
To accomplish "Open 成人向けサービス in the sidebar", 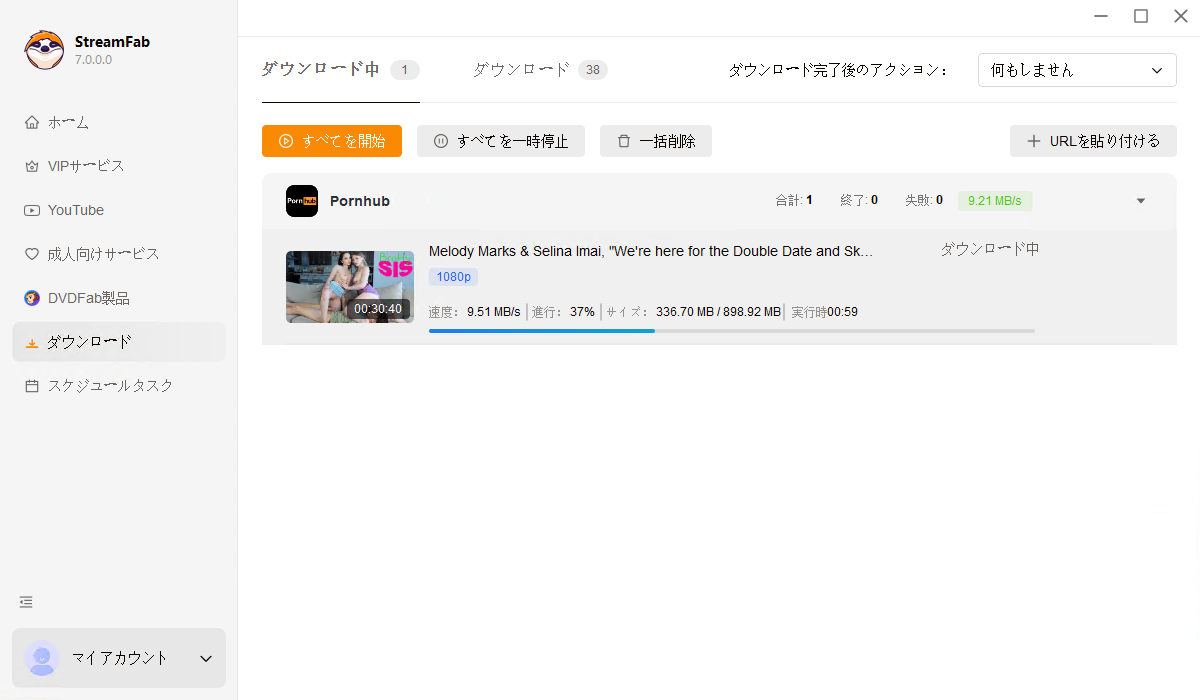I will pyautogui.click(x=103, y=254).
